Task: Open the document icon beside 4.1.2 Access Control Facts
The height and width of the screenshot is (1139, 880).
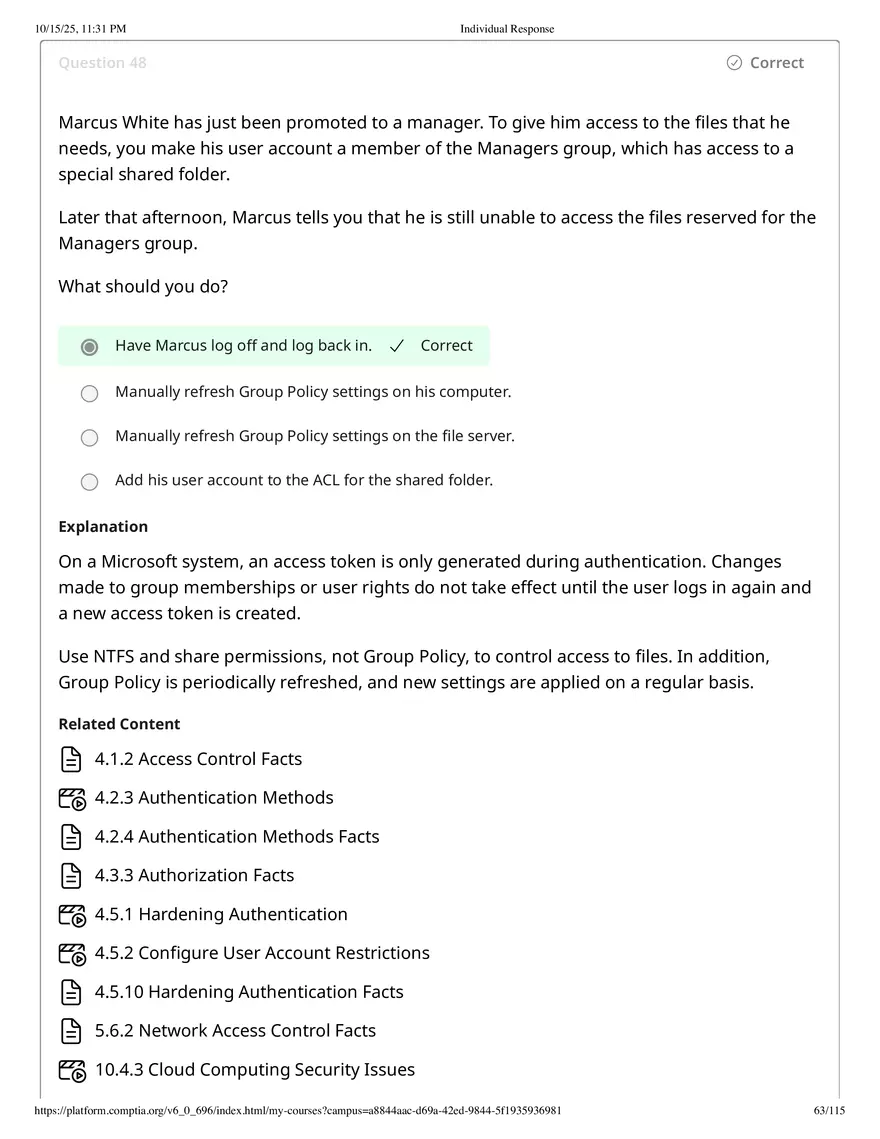Action: (71, 759)
